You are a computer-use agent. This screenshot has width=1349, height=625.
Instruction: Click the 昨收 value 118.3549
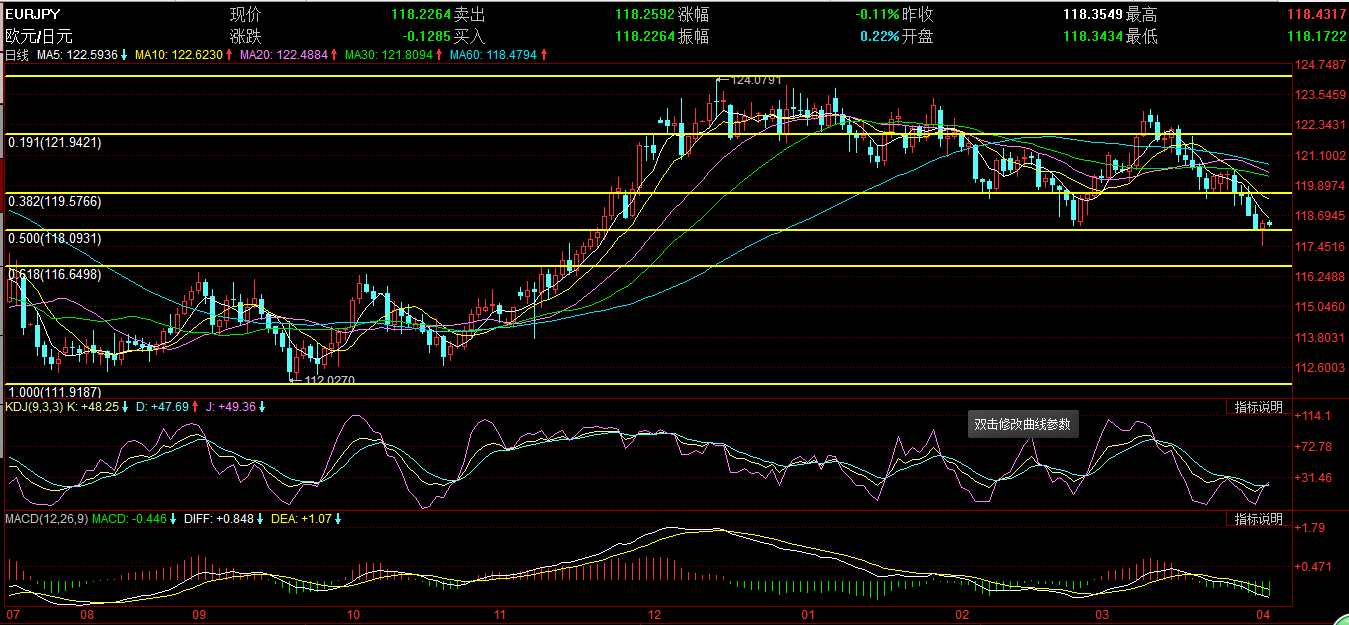[x=1091, y=15]
